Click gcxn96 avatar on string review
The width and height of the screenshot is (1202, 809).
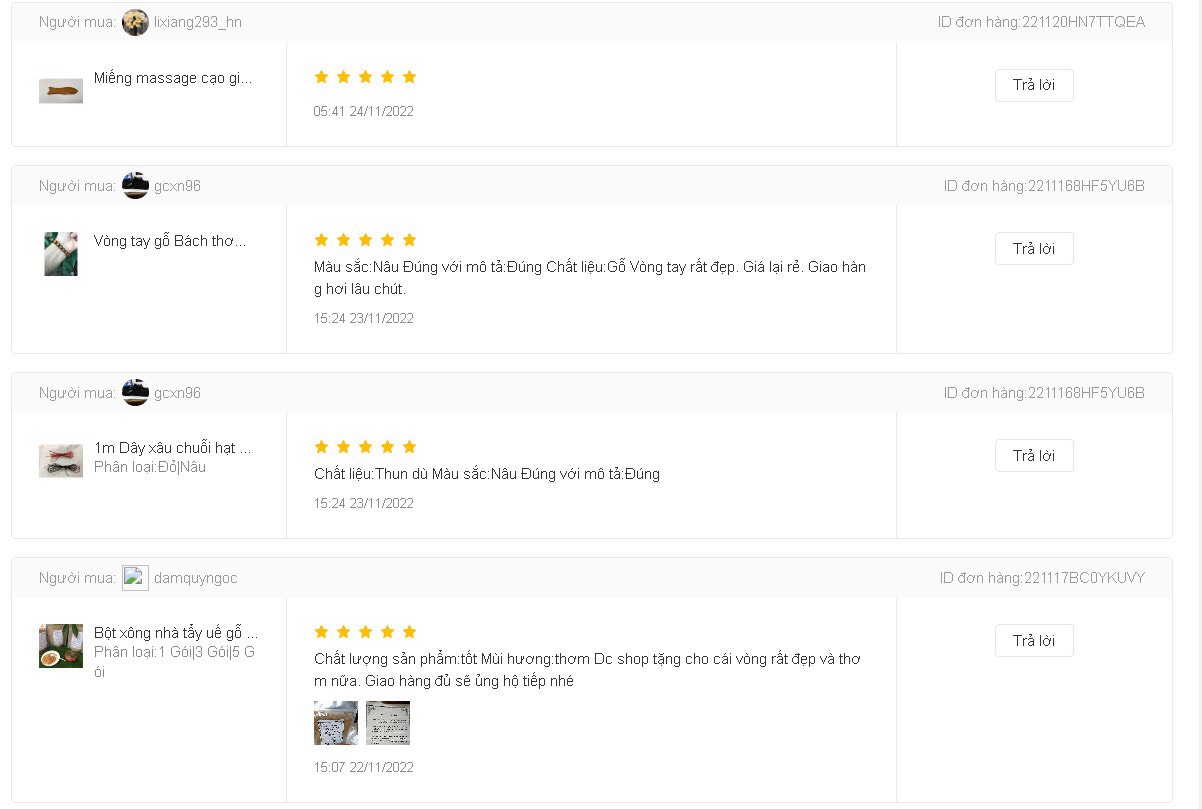[x=135, y=393]
